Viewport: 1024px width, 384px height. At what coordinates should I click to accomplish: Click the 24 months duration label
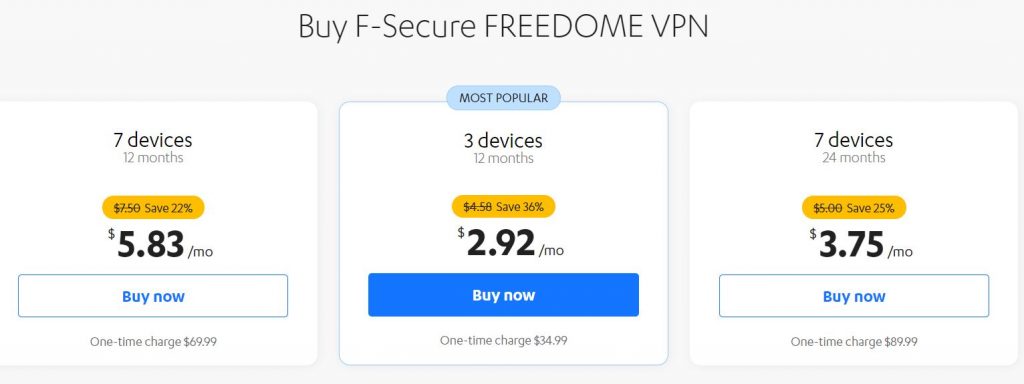[x=854, y=157]
